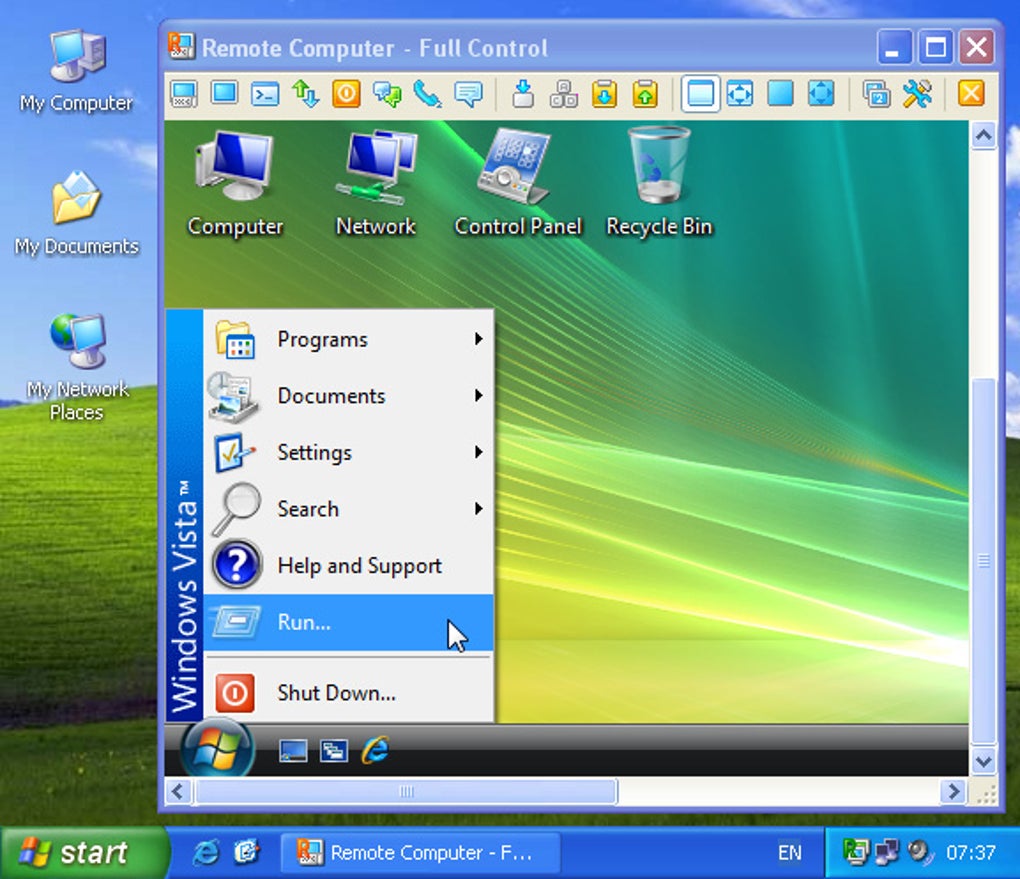Click the text chat bubbles icon
1020x879 pixels.
pyautogui.click(x=387, y=94)
